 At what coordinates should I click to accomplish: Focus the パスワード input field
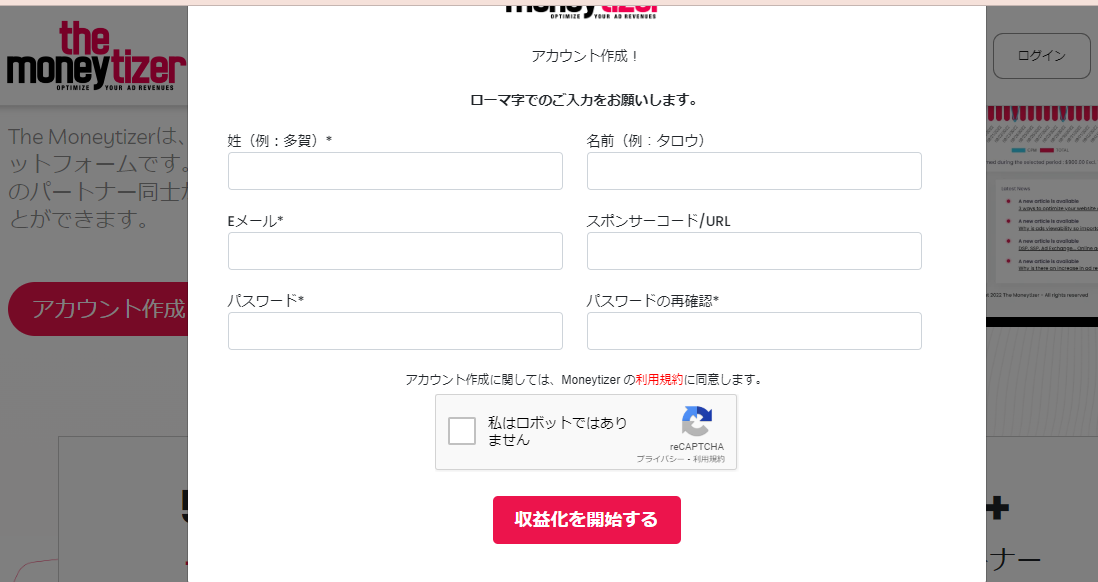395,331
